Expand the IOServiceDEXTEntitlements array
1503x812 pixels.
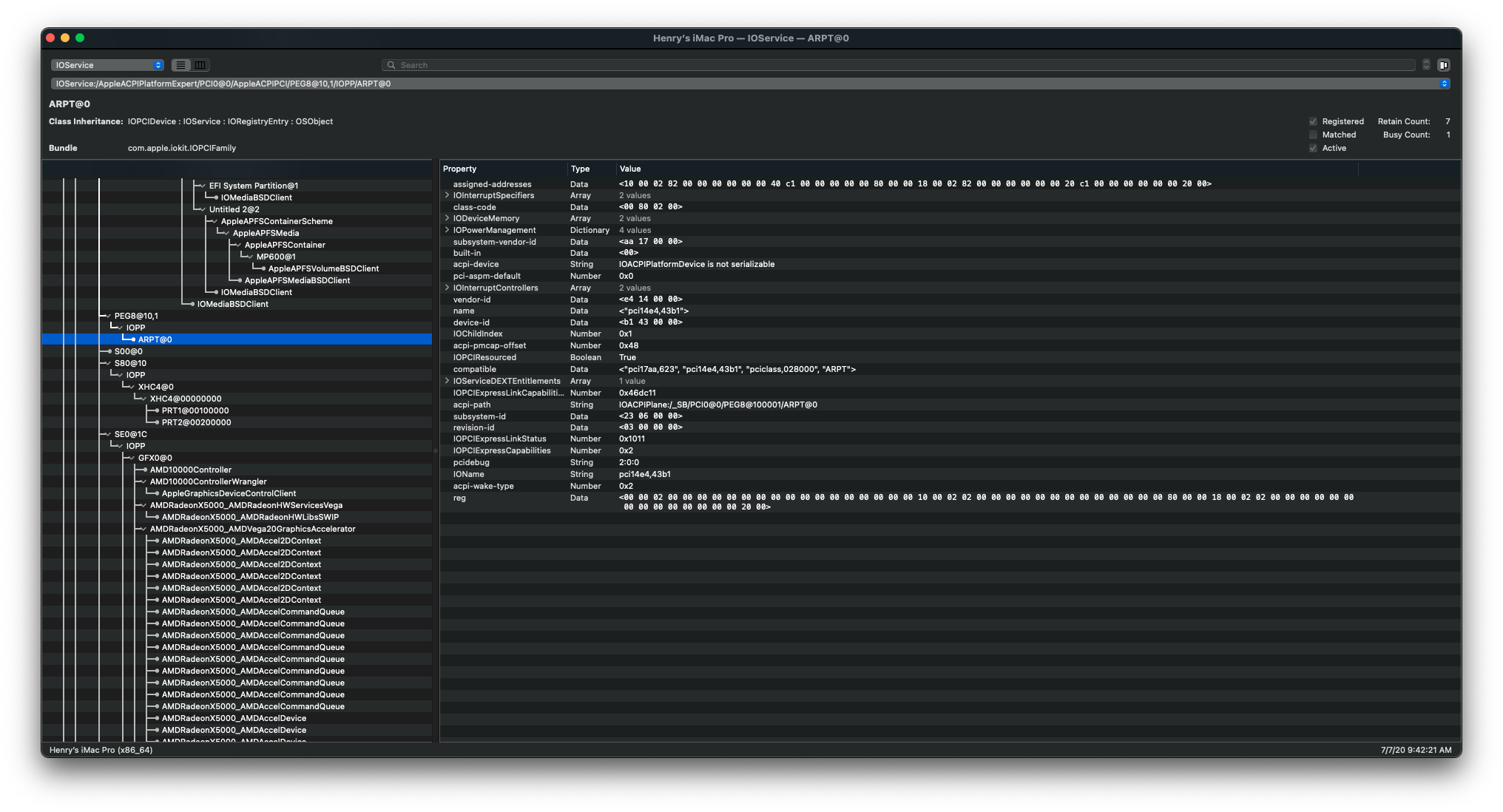[447, 381]
